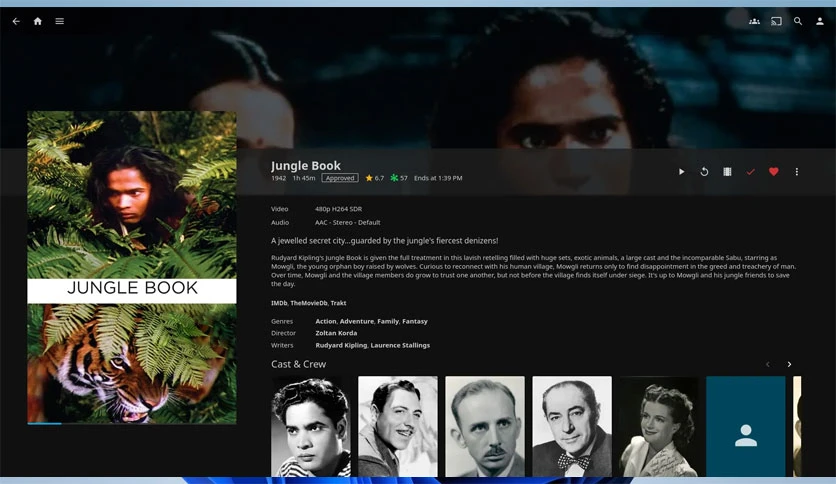Image resolution: width=836 pixels, height=484 pixels.
Task: Open the IMDb link
Action: (279, 303)
